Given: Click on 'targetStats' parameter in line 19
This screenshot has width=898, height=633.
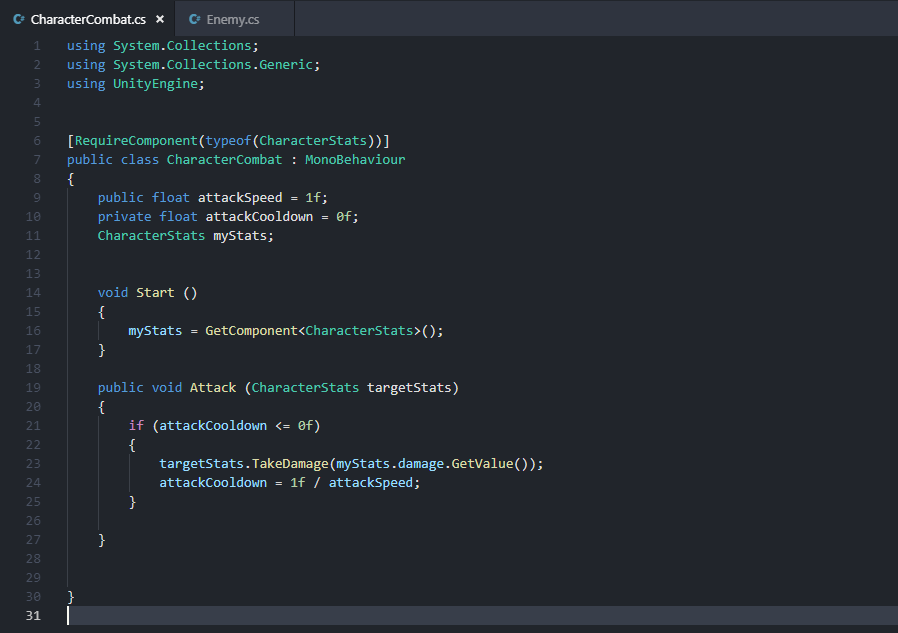Looking at the screenshot, I should [x=409, y=388].
